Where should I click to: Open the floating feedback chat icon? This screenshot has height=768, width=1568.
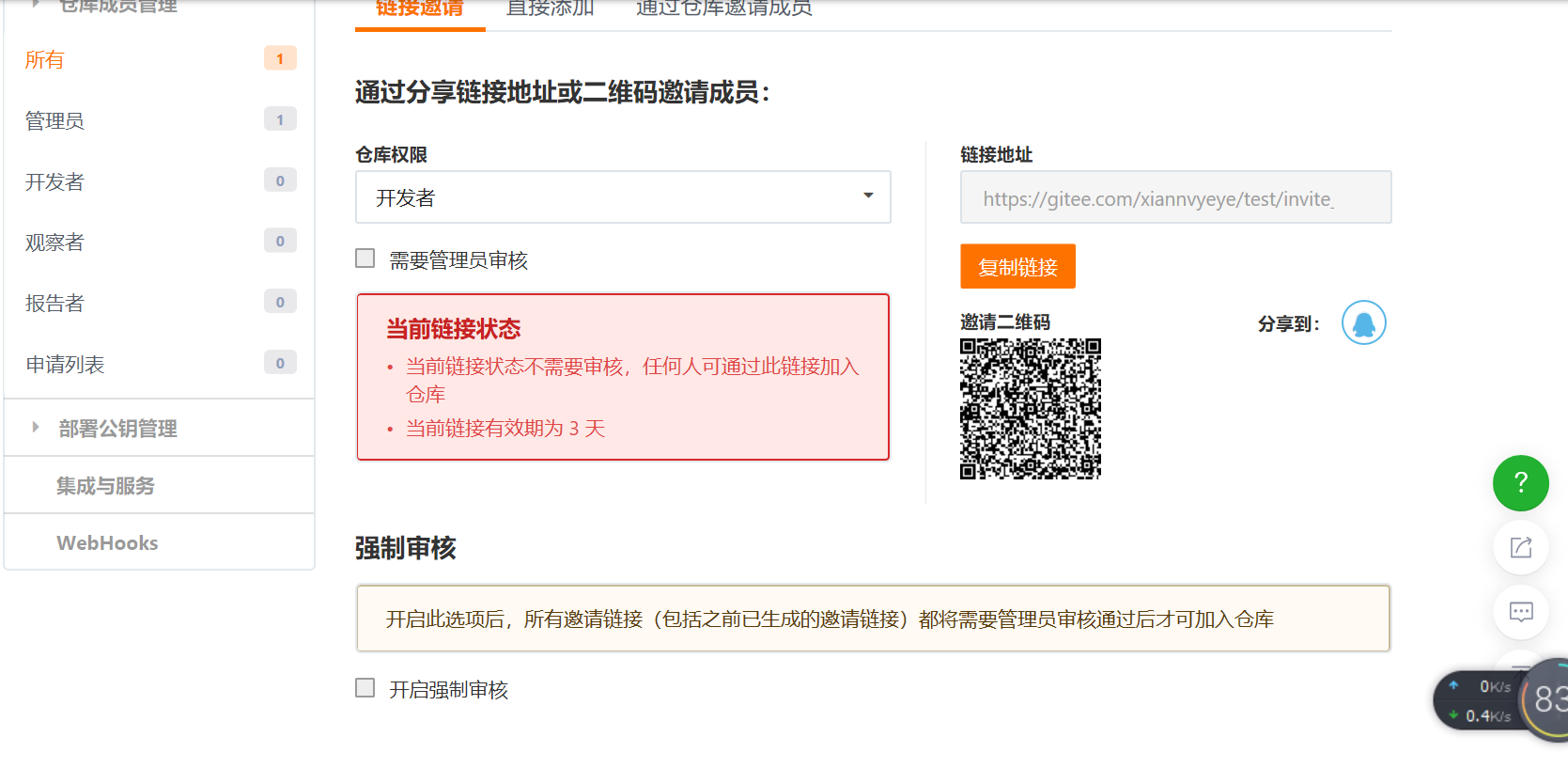[1520, 612]
